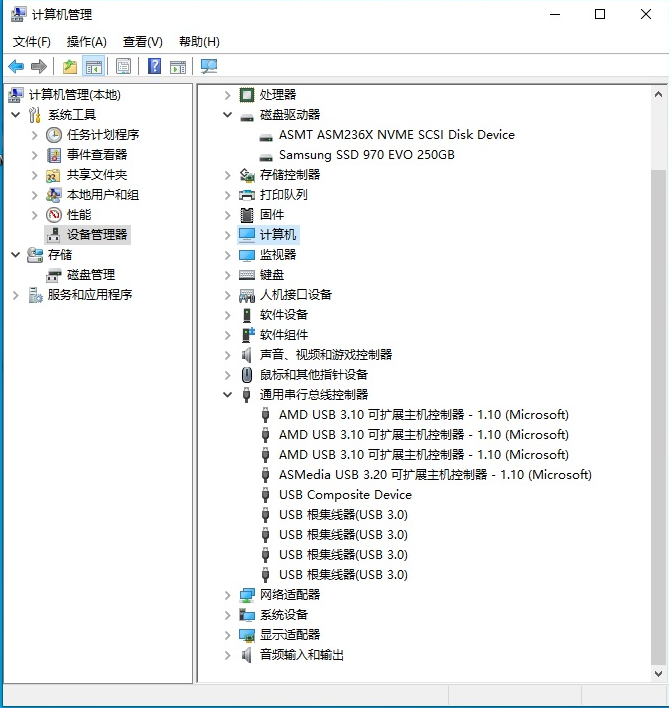The height and width of the screenshot is (708, 669).
Task: Open the 帮助(H) menu
Action: pyautogui.click(x=199, y=42)
